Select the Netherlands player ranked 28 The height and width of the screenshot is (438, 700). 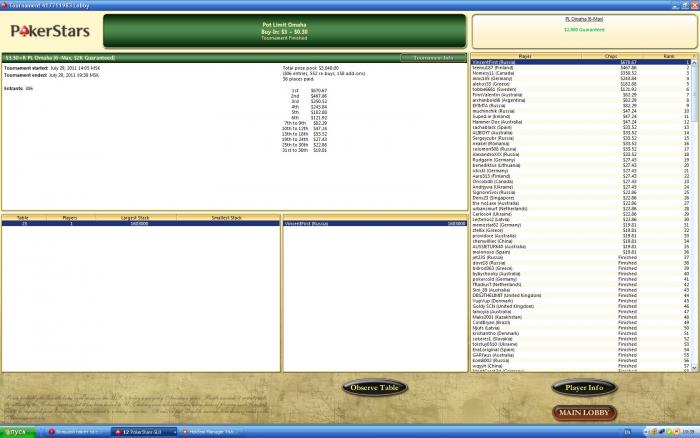pos(581,209)
